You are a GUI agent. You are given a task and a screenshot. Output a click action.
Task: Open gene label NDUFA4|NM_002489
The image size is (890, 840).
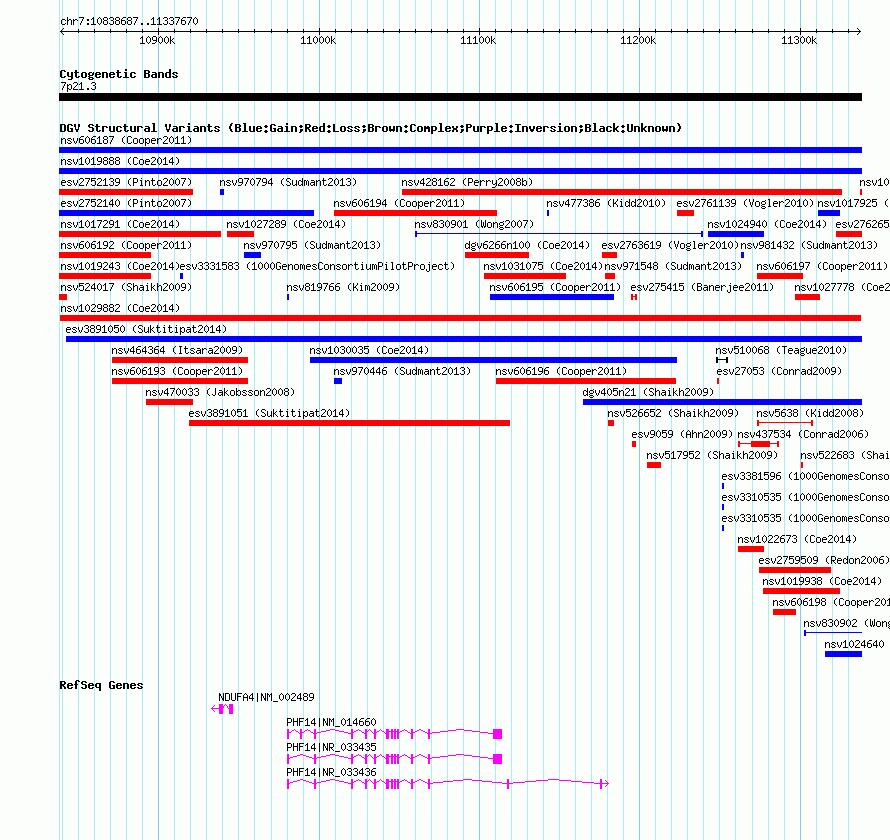pyautogui.click(x=266, y=697)
